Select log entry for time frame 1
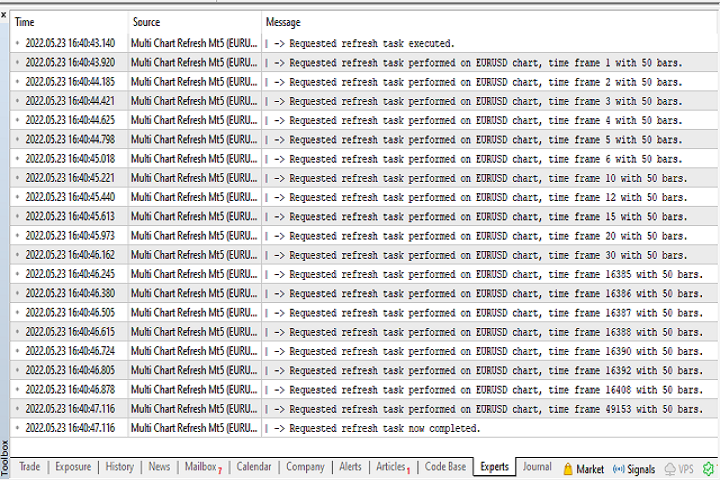 point(365,62)
